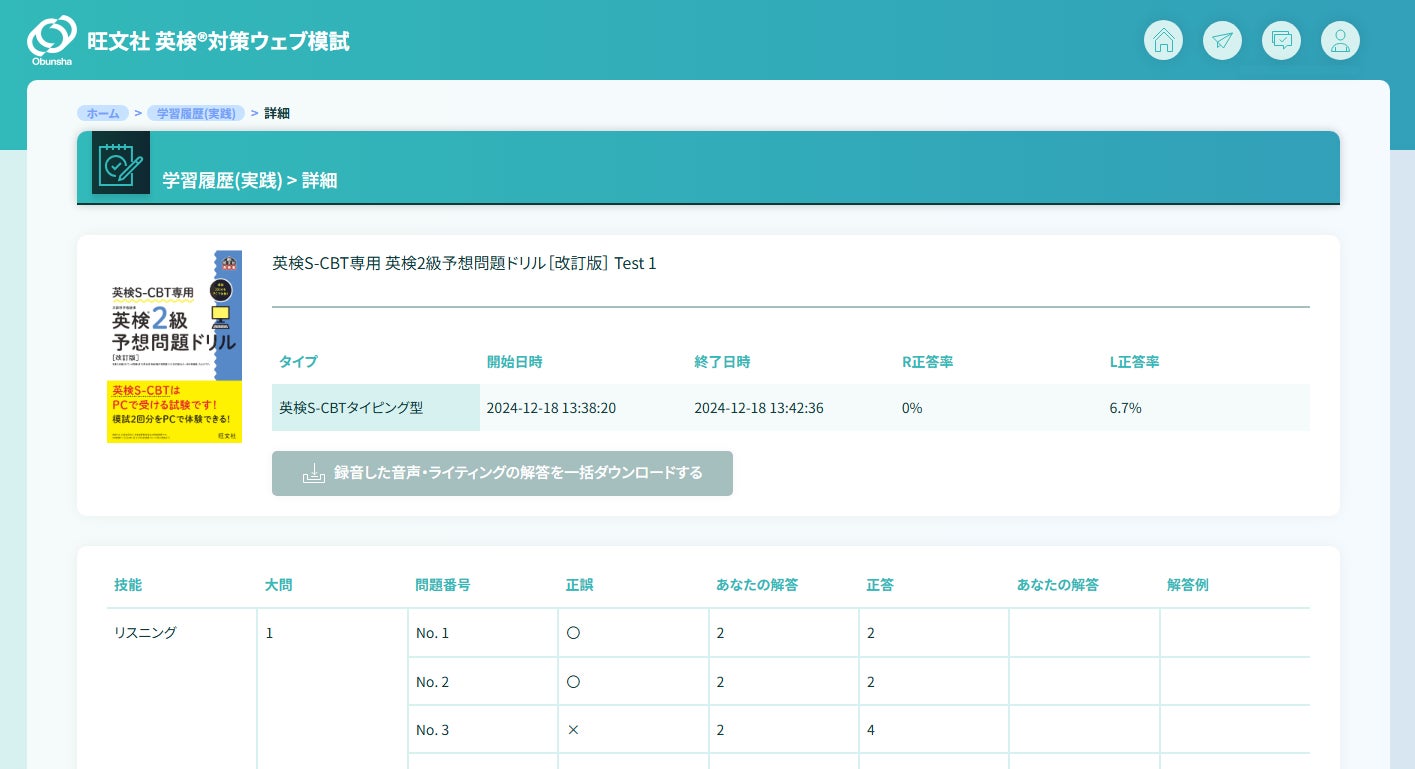
Task: Open the paper plane send icon
Action: [x=1222, y=40]
